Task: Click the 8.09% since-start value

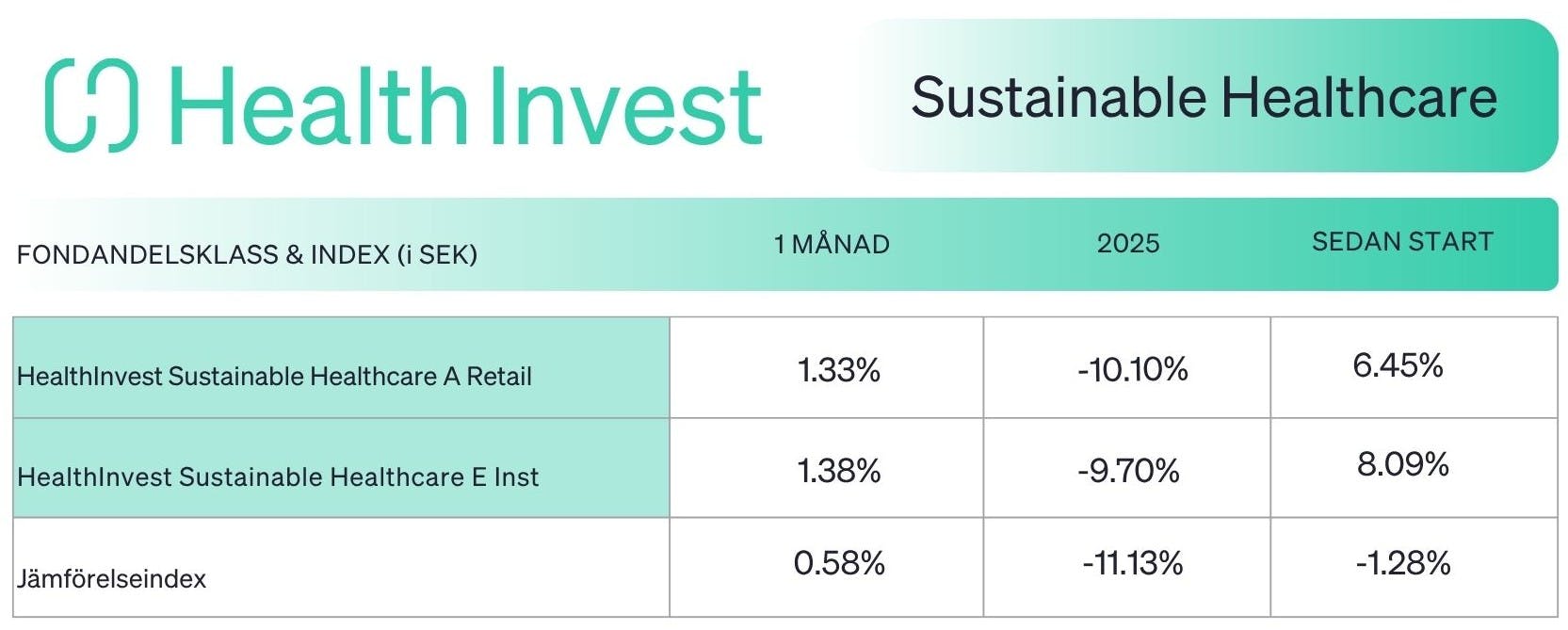Action: click(1402, 464)
